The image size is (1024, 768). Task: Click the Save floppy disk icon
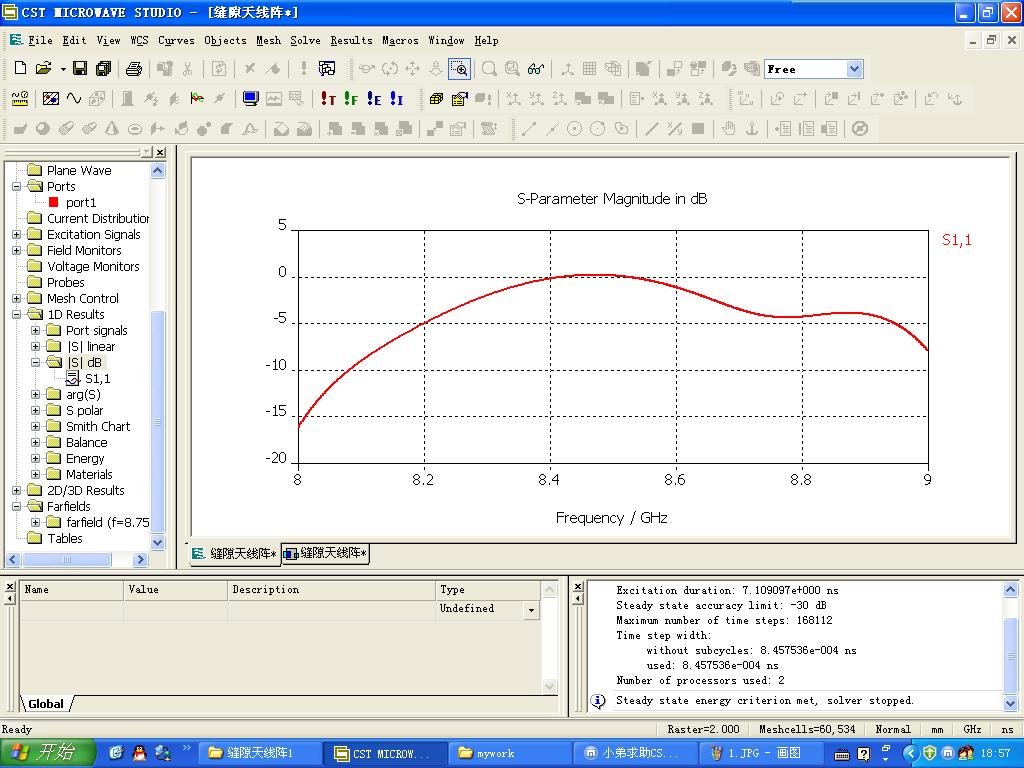click(80, 68)
